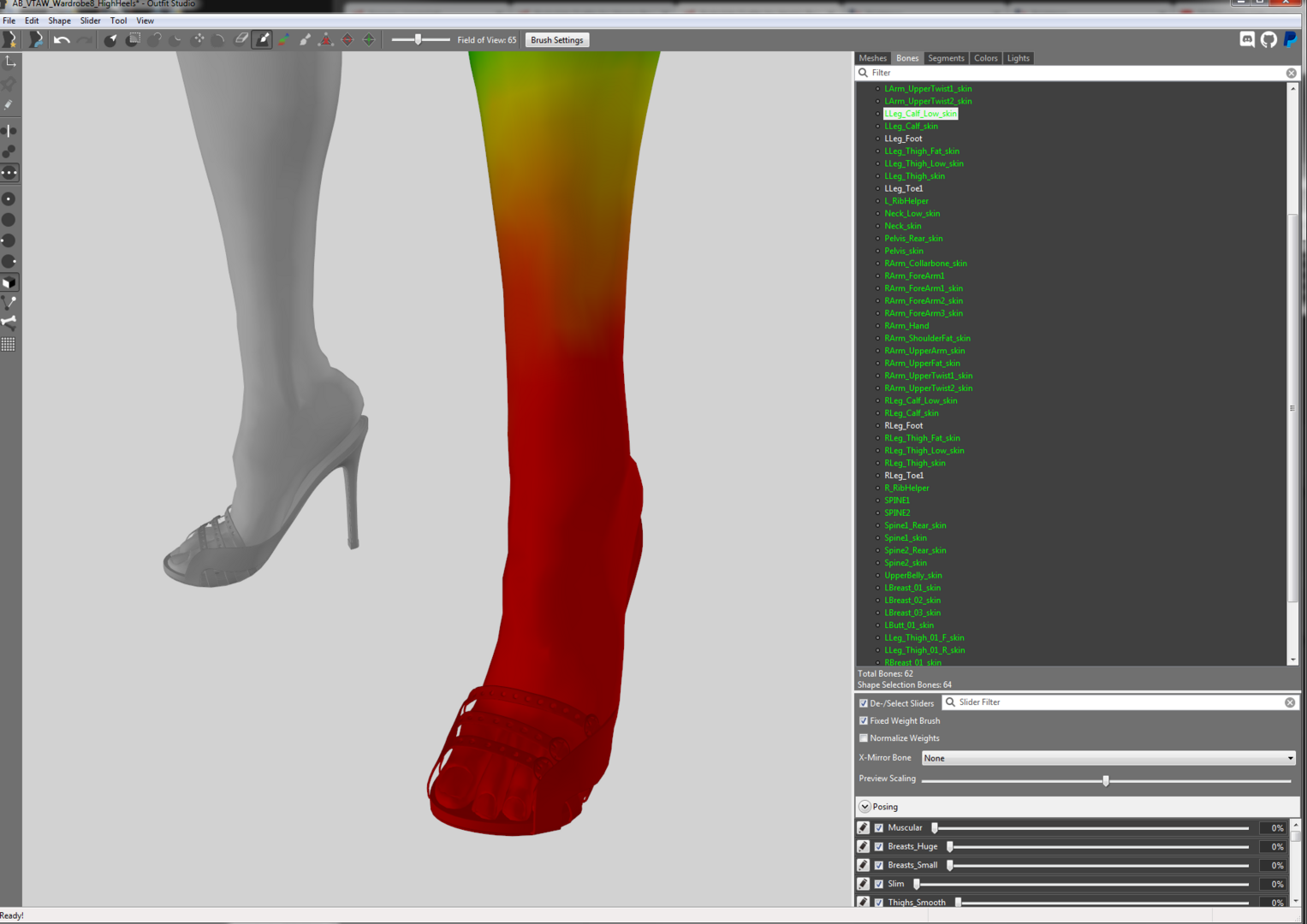Click the Undo arrow icon
The height and width of the screenshot is (924, 1307).
click(x=62, y=39)
